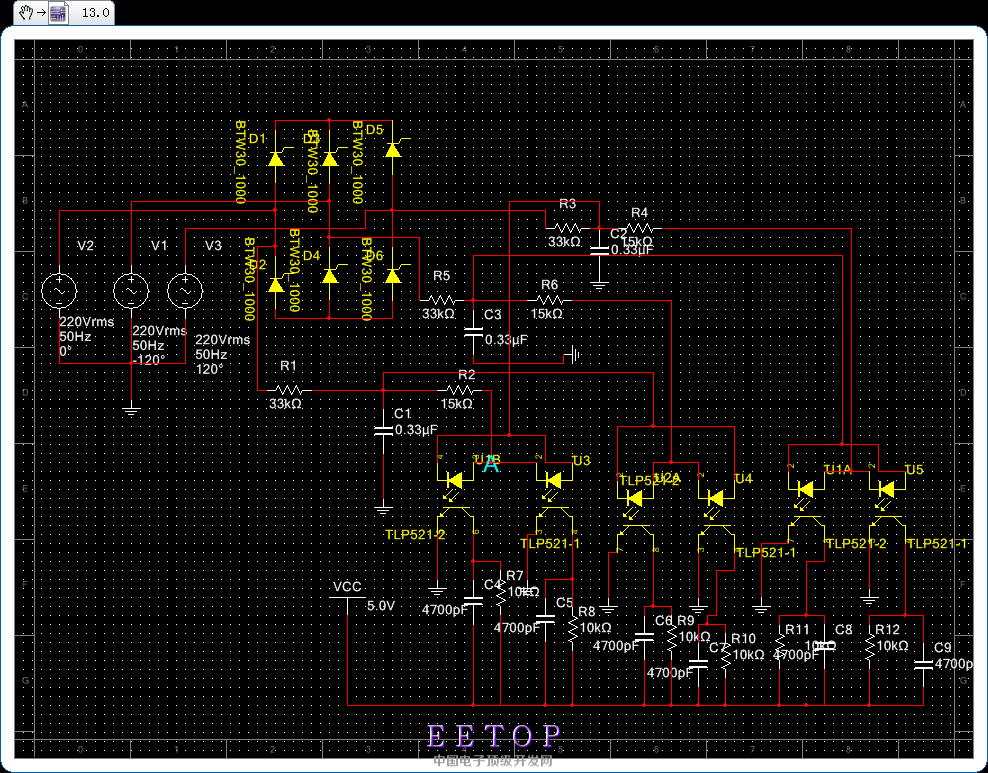Click the R10 10kΩ value text

pyautogui.click(x=749, y=655)
